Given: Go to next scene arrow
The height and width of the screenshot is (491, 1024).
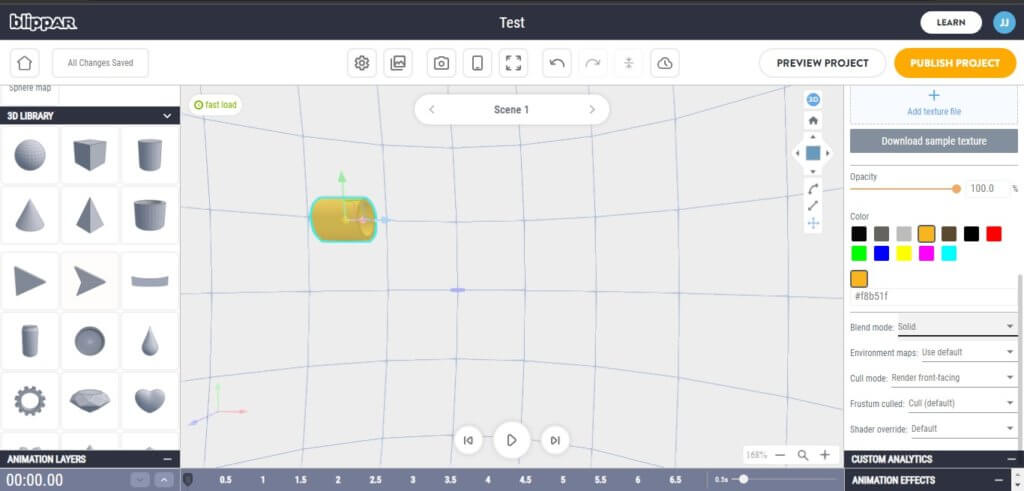Looking at the screenshot, I should pyautogui.click(x=592, y=110).
